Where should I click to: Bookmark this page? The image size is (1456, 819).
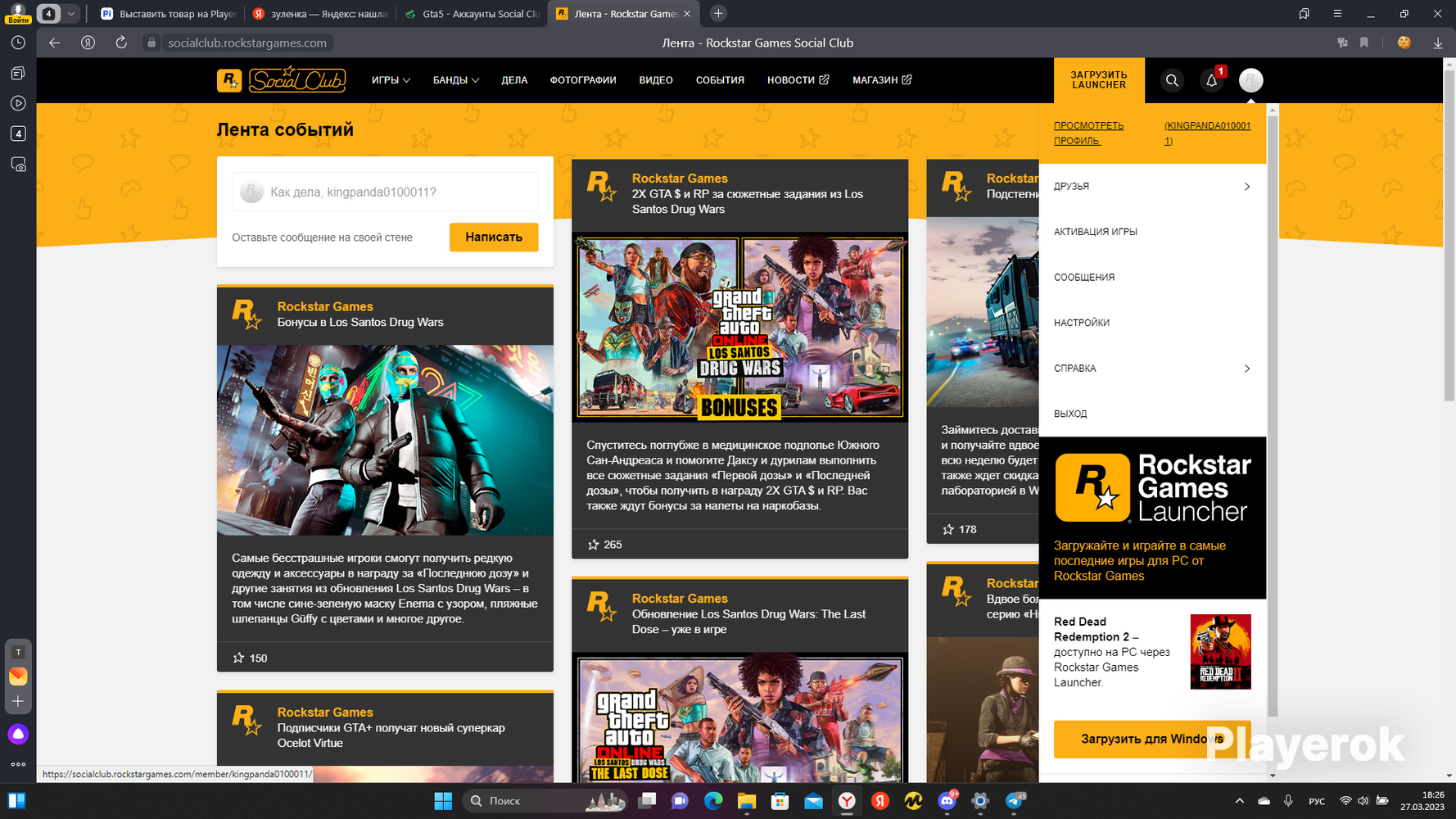[1364, 43]
